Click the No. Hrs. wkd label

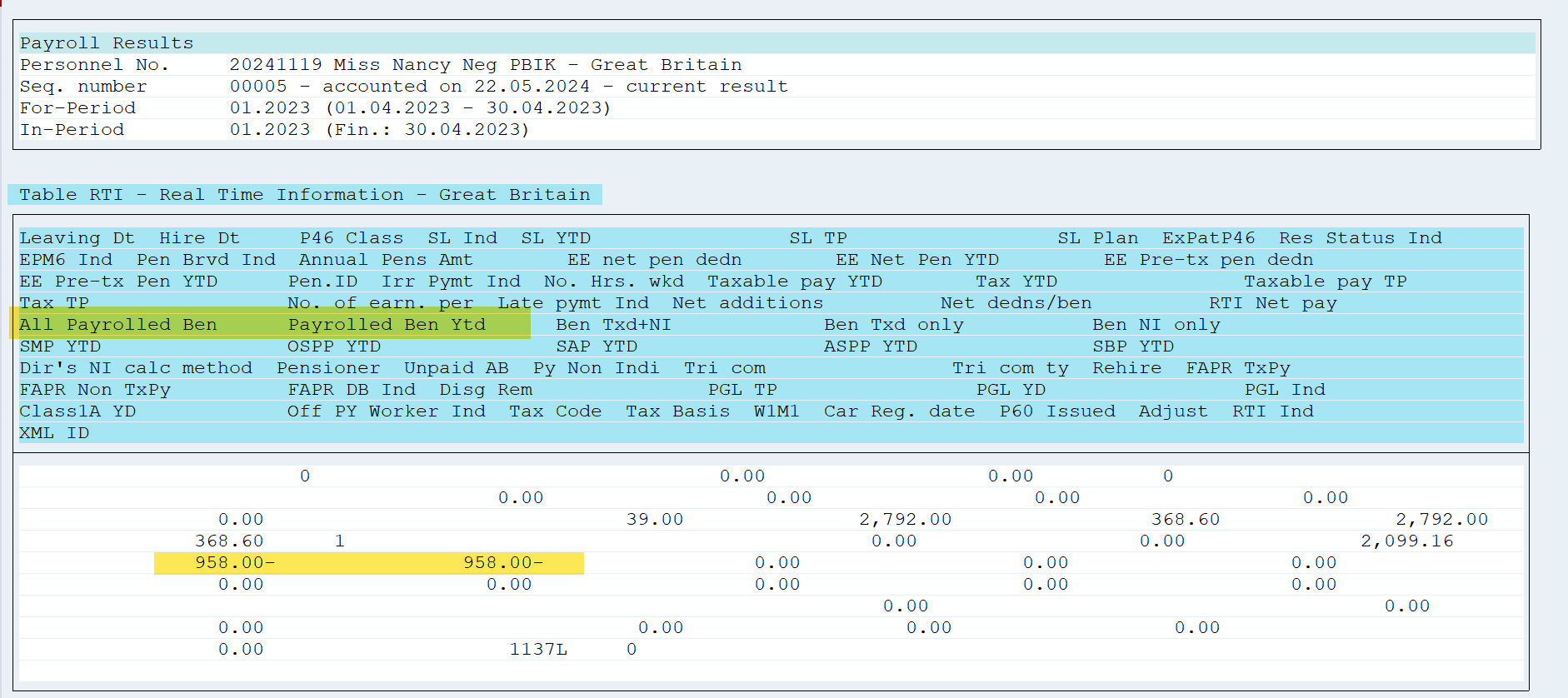point(614,282)
